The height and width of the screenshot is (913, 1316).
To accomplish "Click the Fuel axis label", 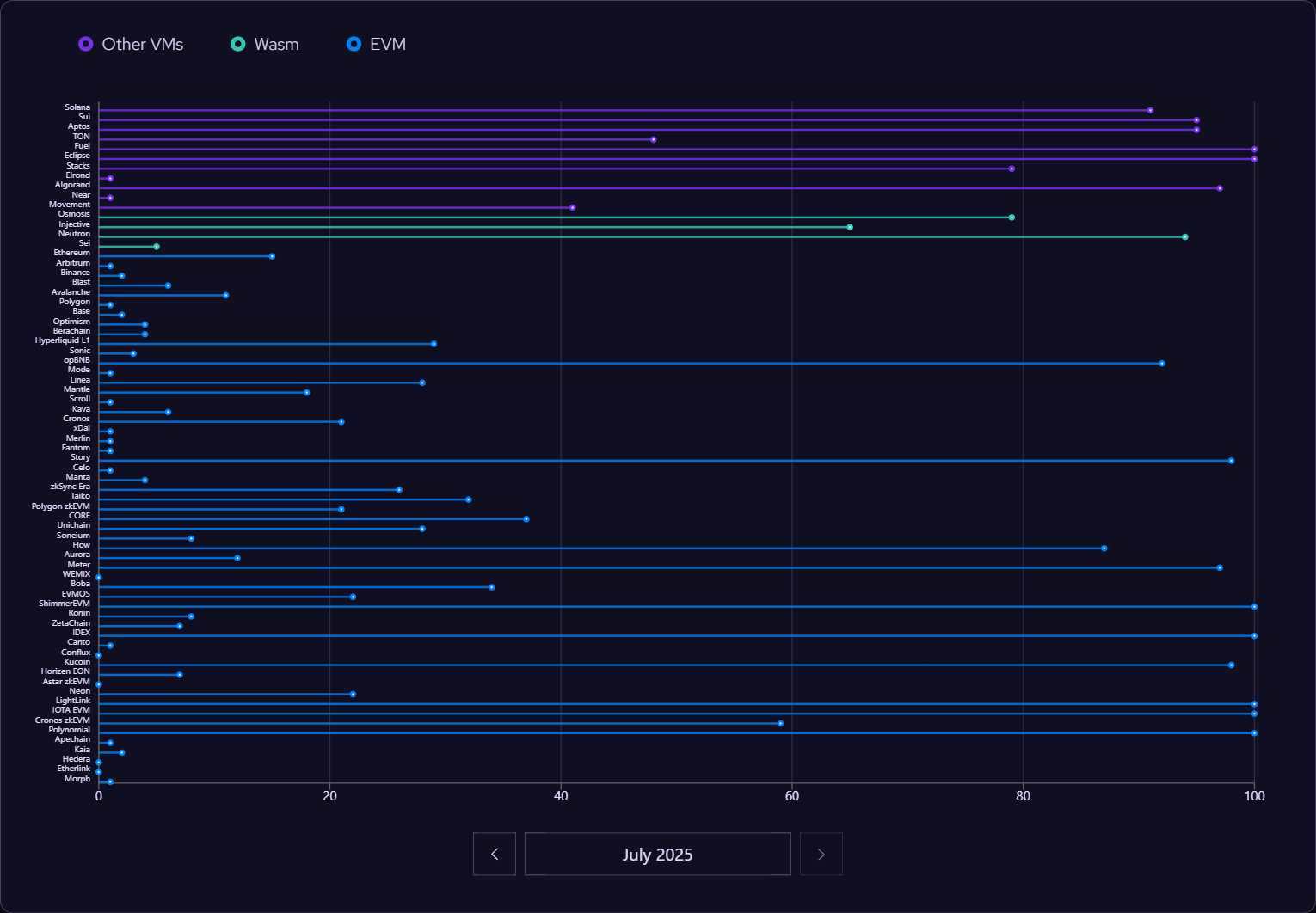I will point(83,146).
